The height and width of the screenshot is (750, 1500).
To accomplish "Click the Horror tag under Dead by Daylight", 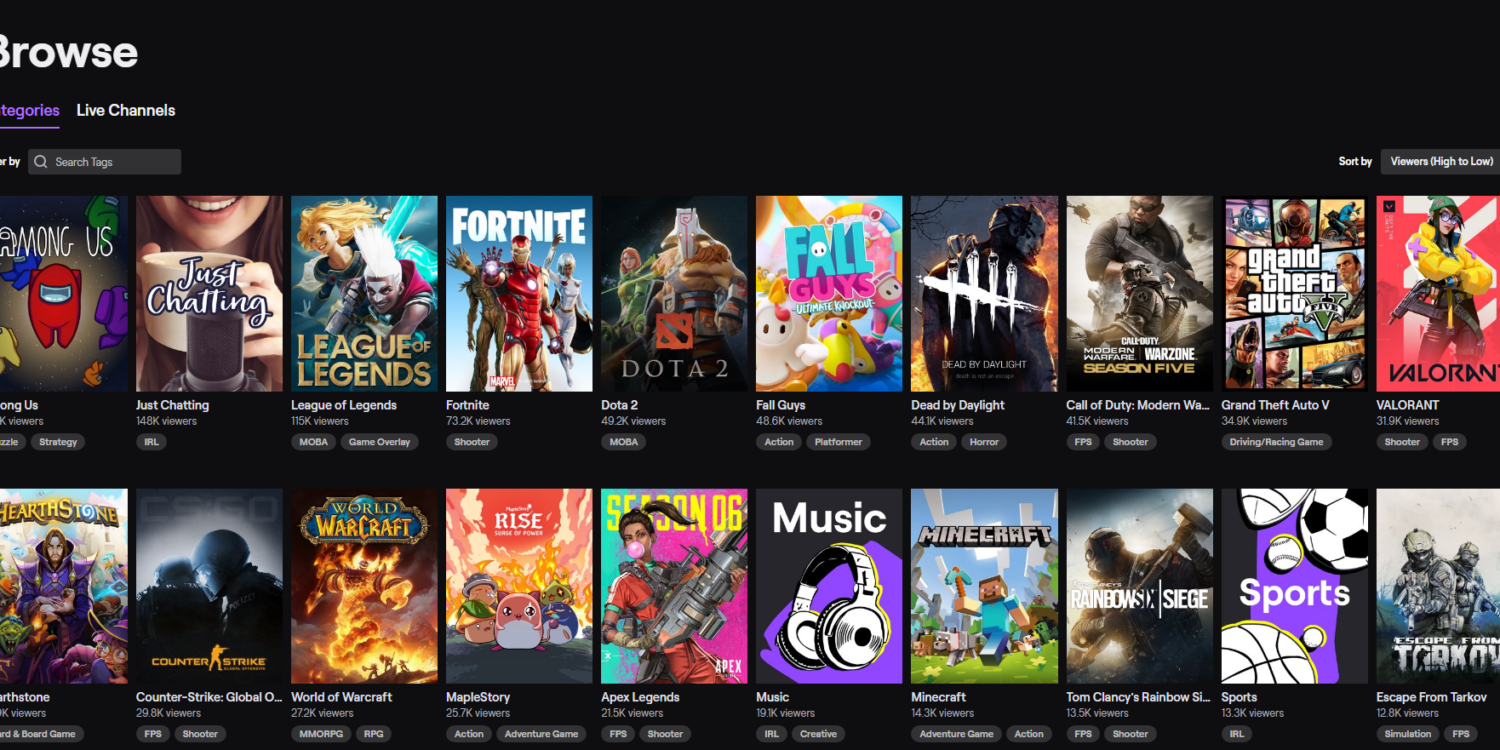I will click(984, 442).
